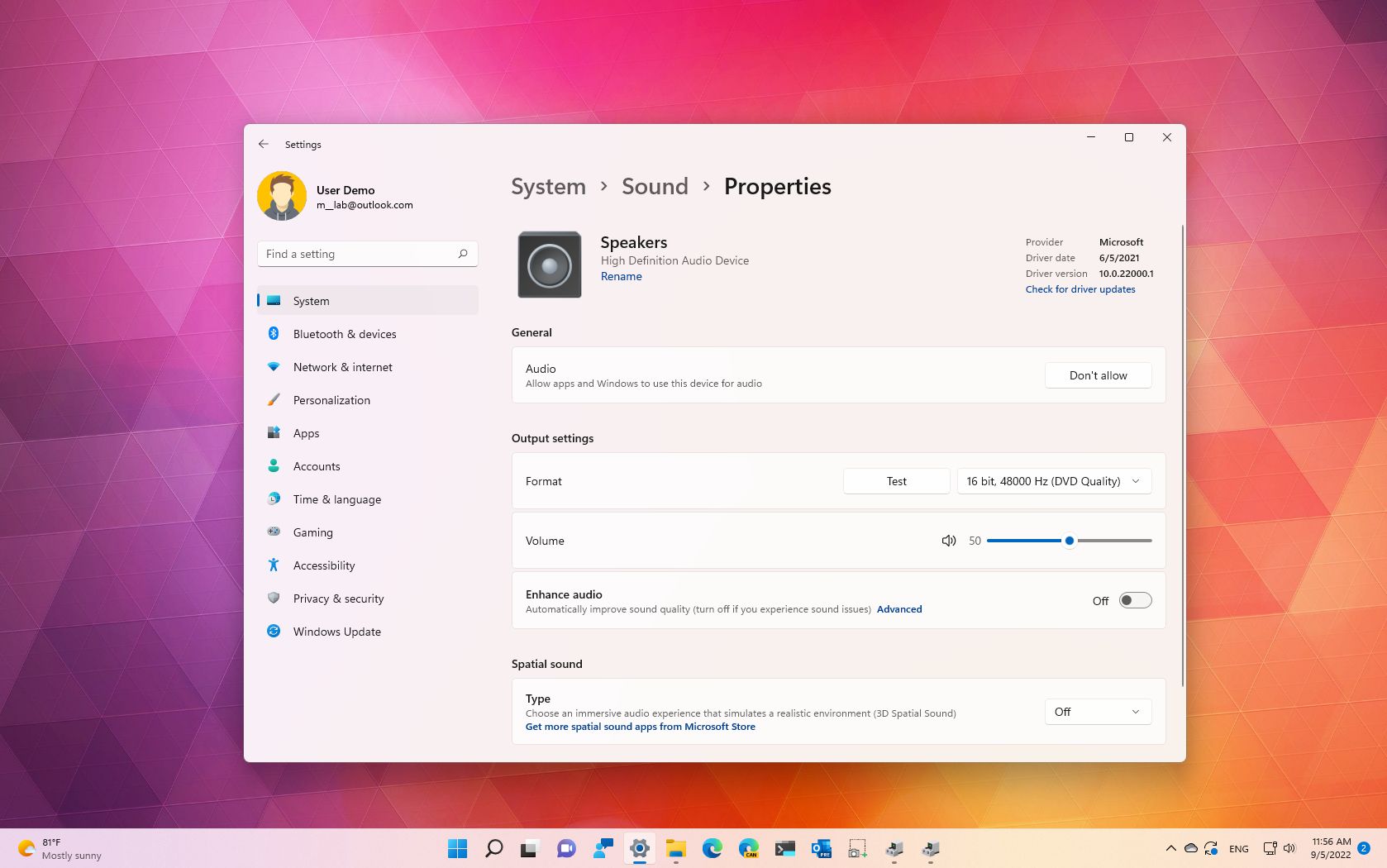Viewport: 1387px width, 868px height.
Task: Click the speaker icon next to Volume
Action: coord(948,541)
